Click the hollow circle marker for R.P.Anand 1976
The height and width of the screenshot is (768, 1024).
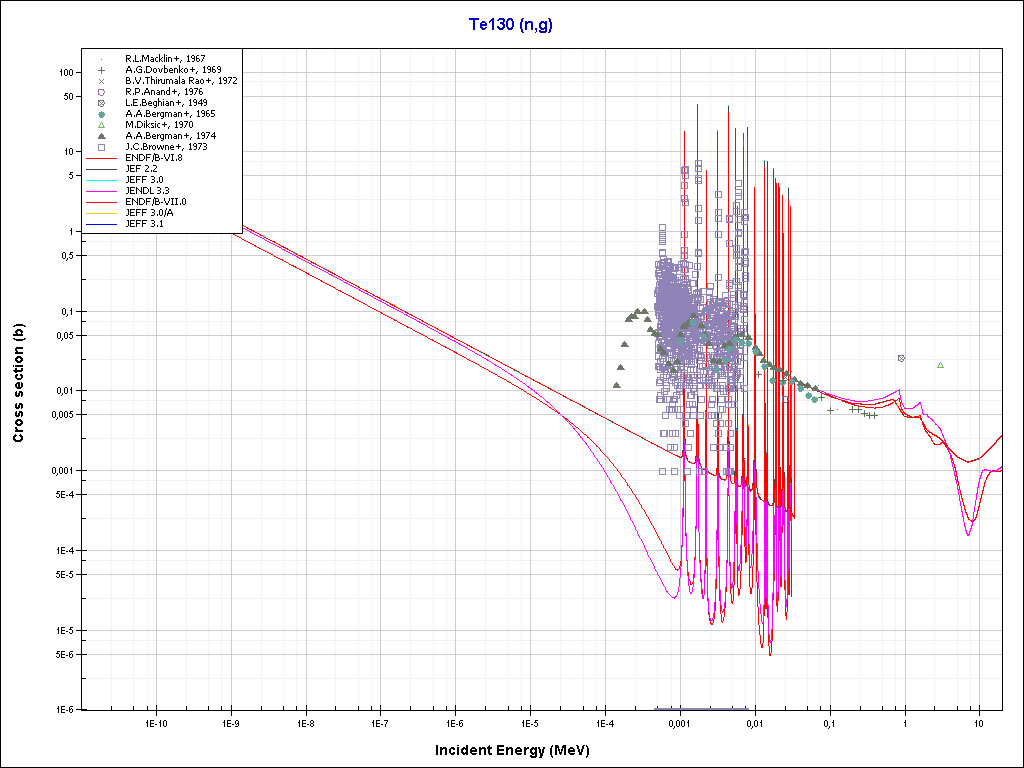(102, 92)
